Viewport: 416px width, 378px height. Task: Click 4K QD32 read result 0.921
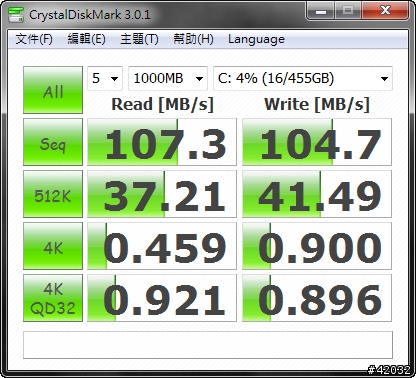click(x=162, y=298)
